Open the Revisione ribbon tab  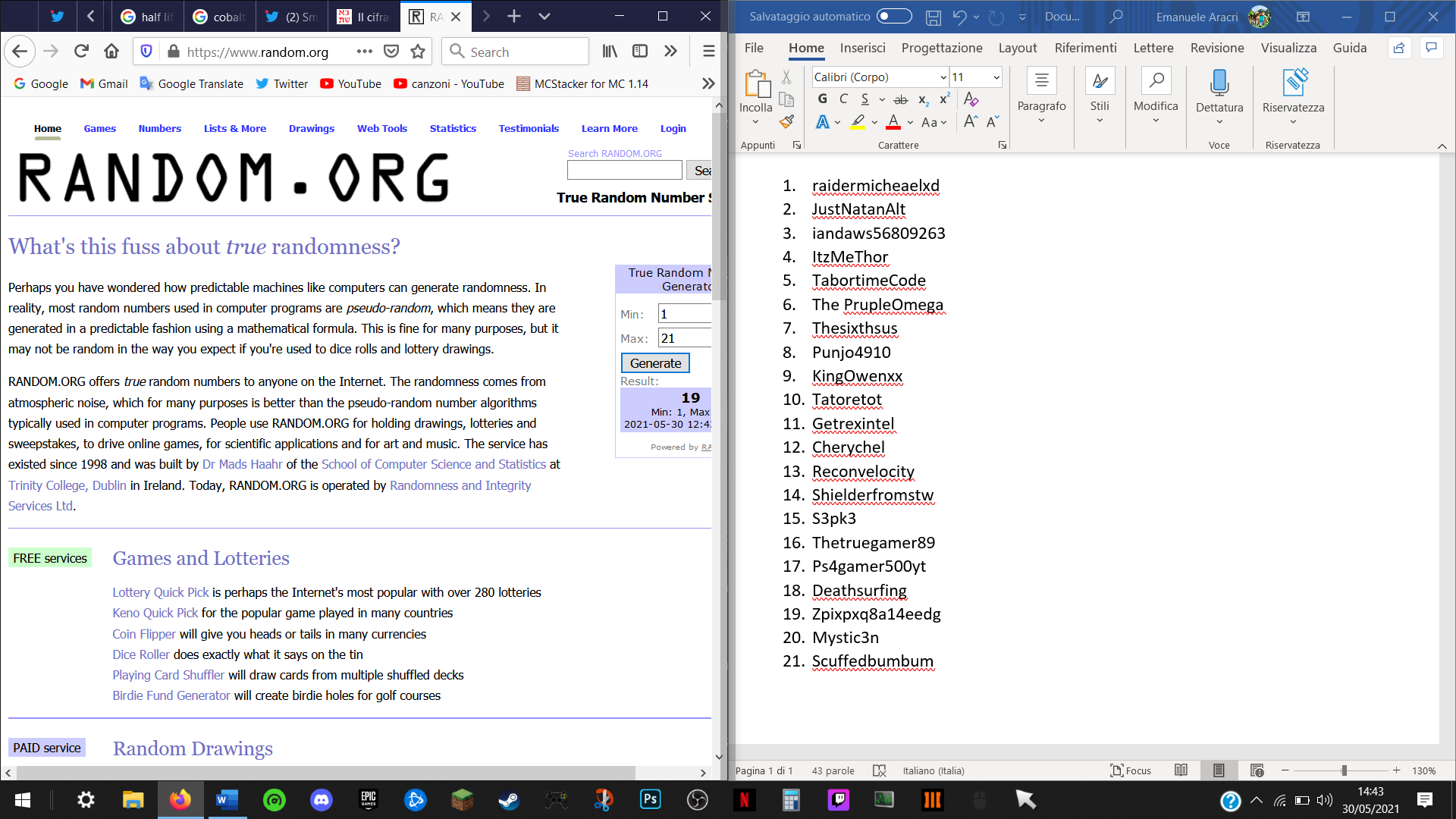coord(1217,48)
